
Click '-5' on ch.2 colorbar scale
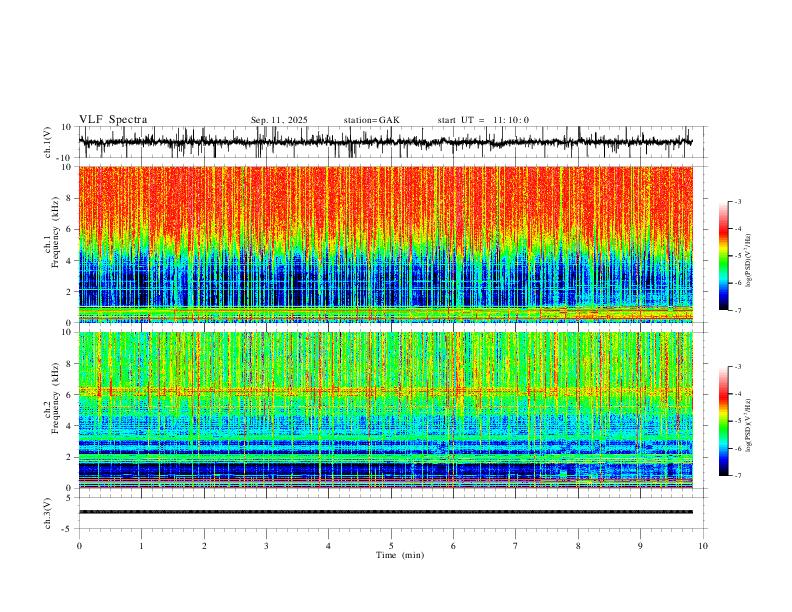[737, 421]
